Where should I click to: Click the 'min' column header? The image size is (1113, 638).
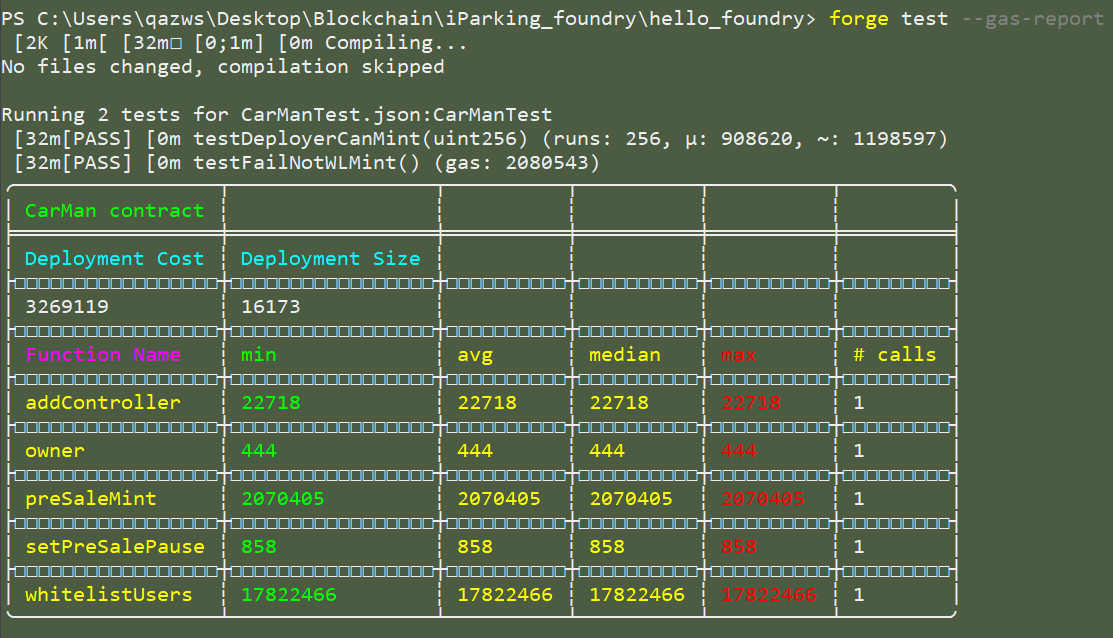point(258,354)
